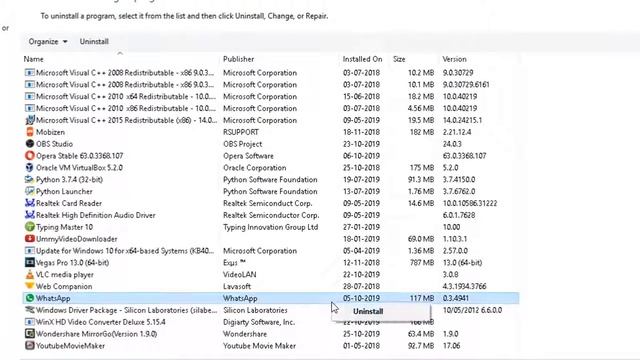
Task: Select Oracle VM VirtualBox 5.2.0
Action: [79, 167]
